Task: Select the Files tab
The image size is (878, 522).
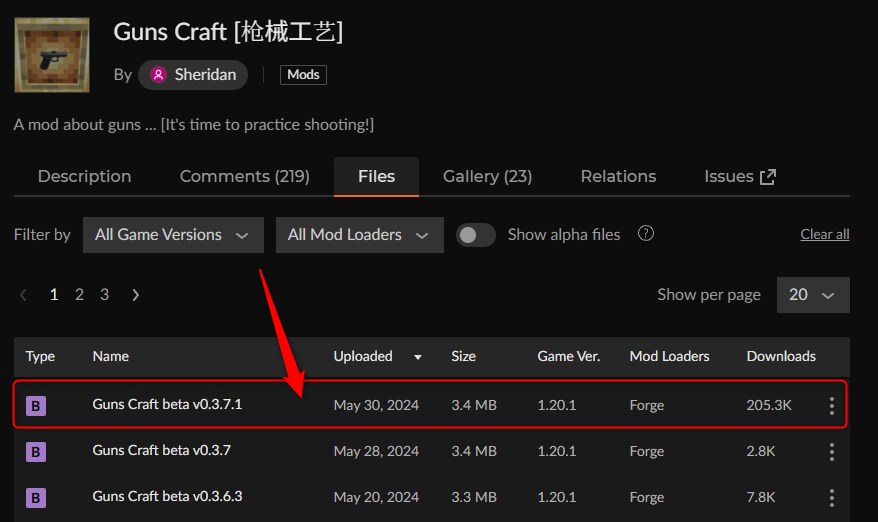Action: [x=376, y=176]
